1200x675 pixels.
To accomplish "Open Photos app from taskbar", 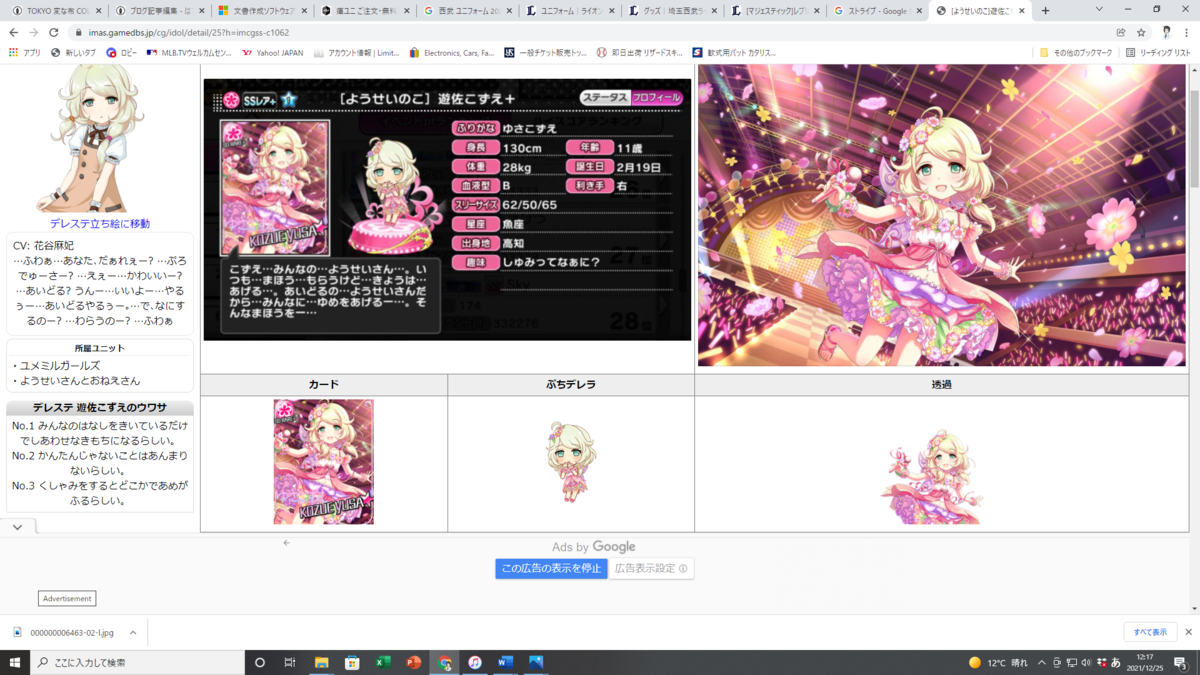I will (x=536, y=662).
